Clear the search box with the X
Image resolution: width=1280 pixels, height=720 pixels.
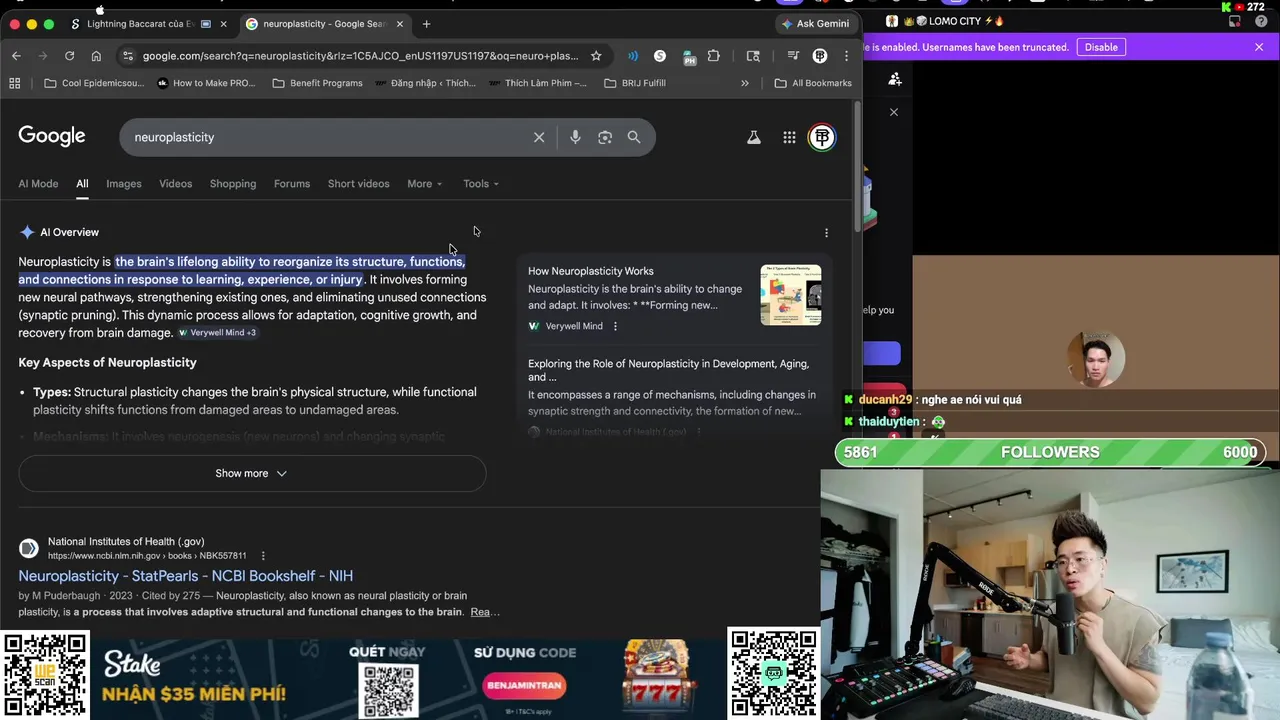pos(539,137)
